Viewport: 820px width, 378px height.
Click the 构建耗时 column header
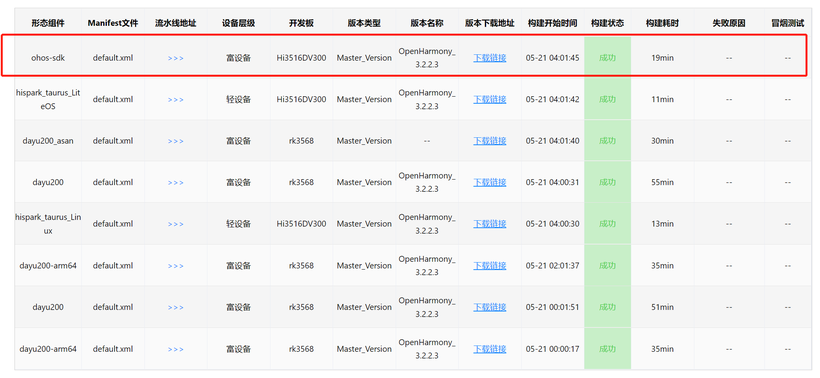(x=662, y=24)
